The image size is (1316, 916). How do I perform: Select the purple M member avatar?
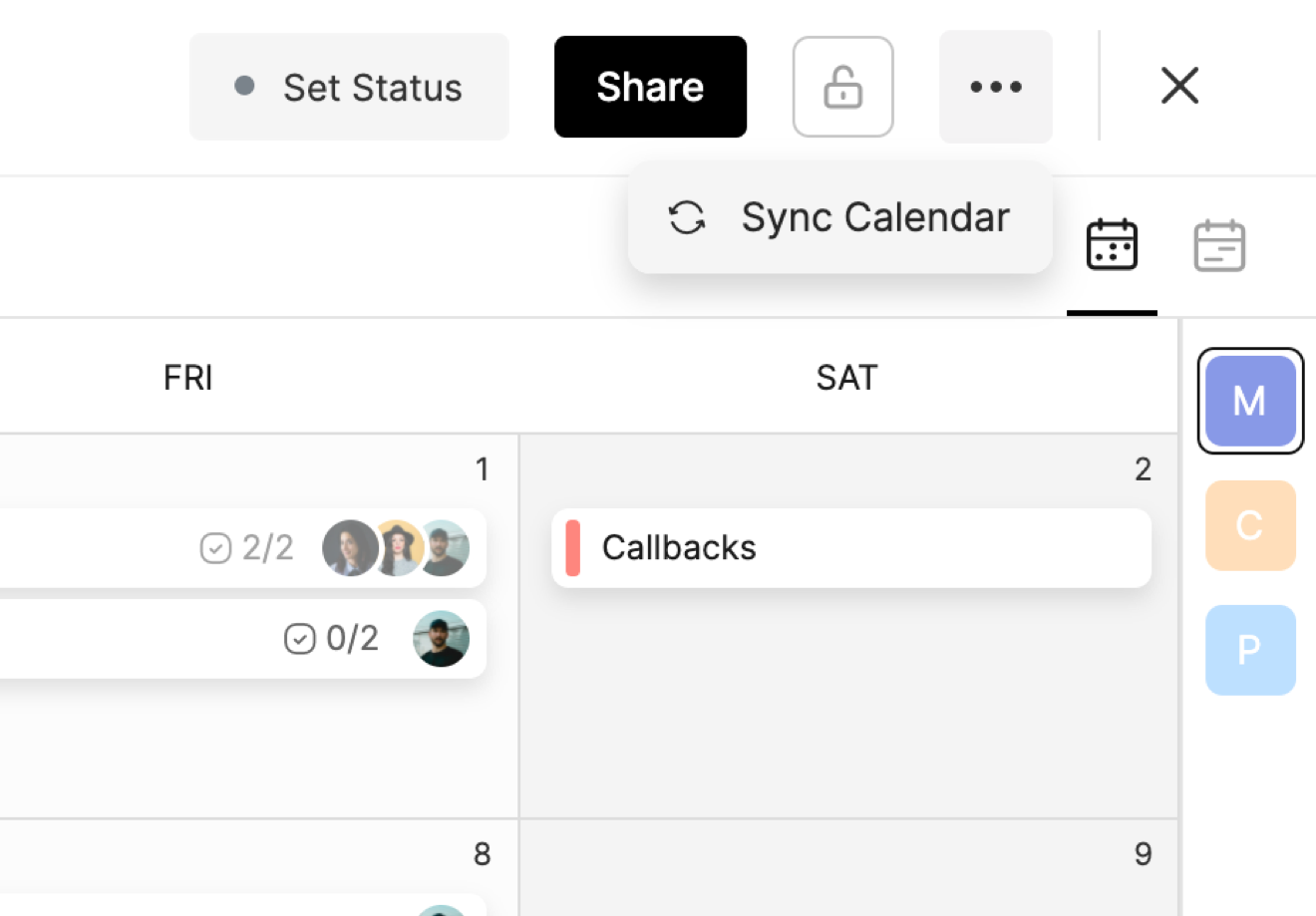pos(1249,401)
